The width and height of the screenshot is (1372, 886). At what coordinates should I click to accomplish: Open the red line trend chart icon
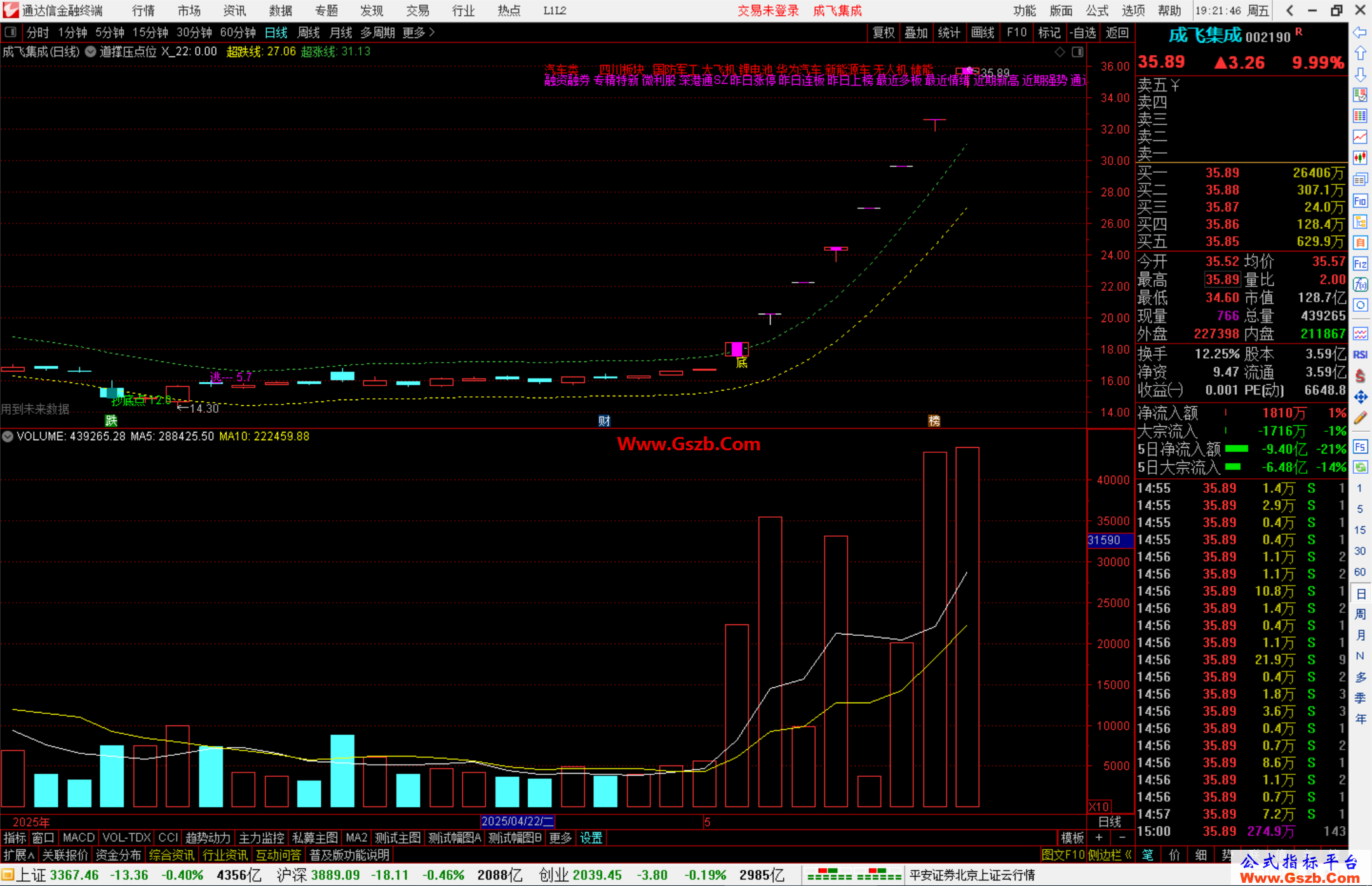coord(1360,137)
